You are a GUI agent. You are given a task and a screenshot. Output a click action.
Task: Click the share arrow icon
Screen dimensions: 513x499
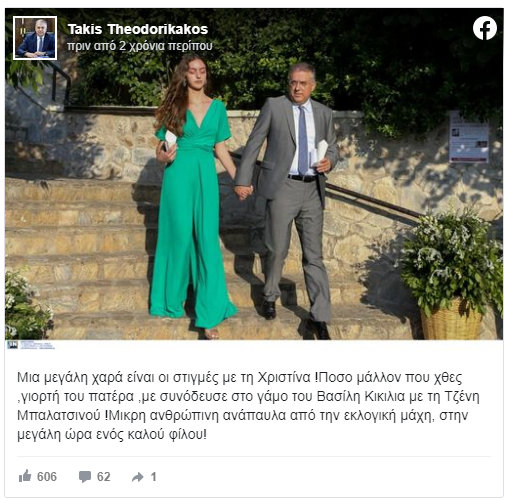pos(137,477)
